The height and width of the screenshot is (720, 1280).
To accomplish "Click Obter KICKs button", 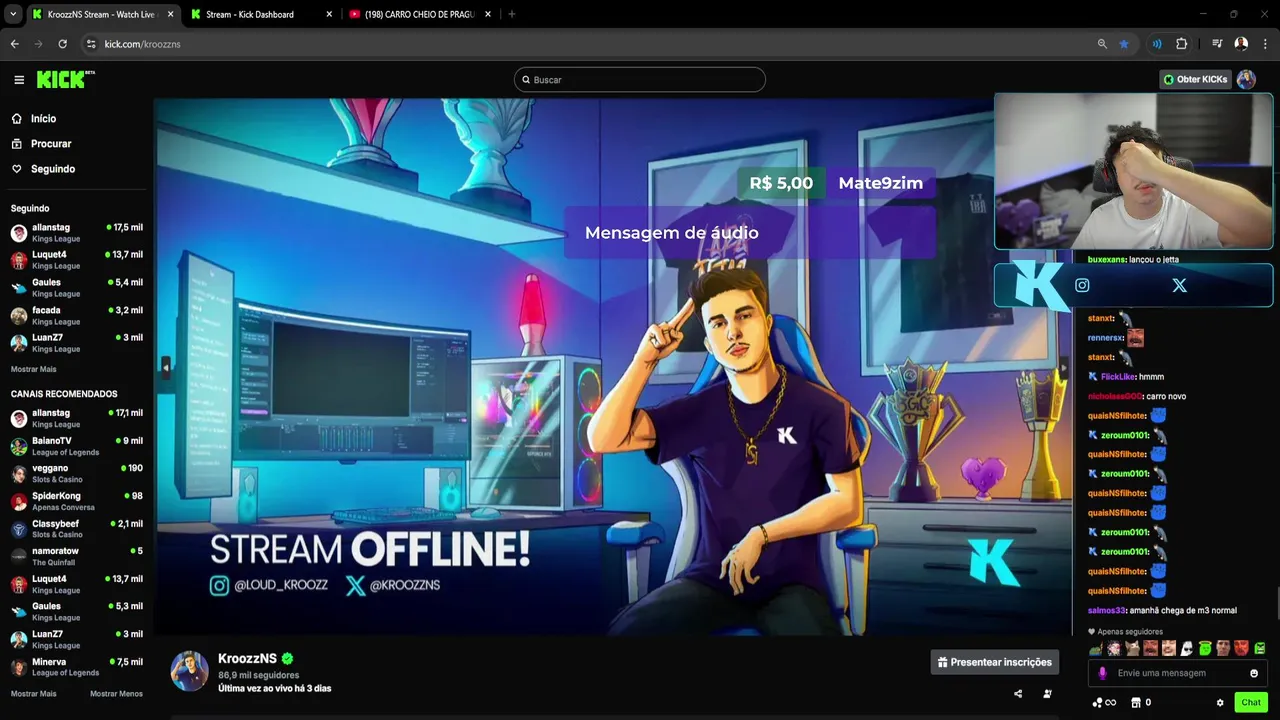I will [x=1195, y=79].
